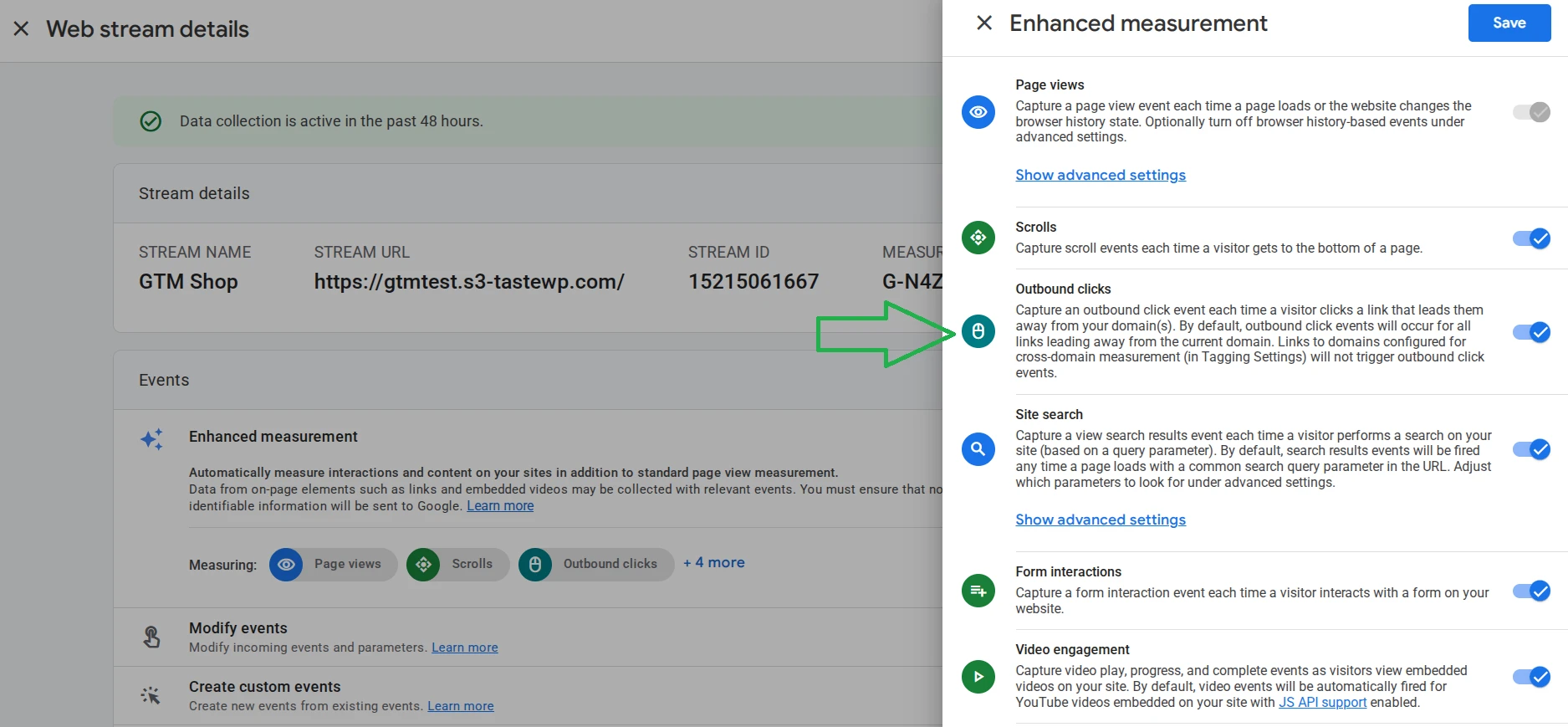Save the enhanced measurement settings
The image size is (1568, 727).
click(x=1509, y=23)
